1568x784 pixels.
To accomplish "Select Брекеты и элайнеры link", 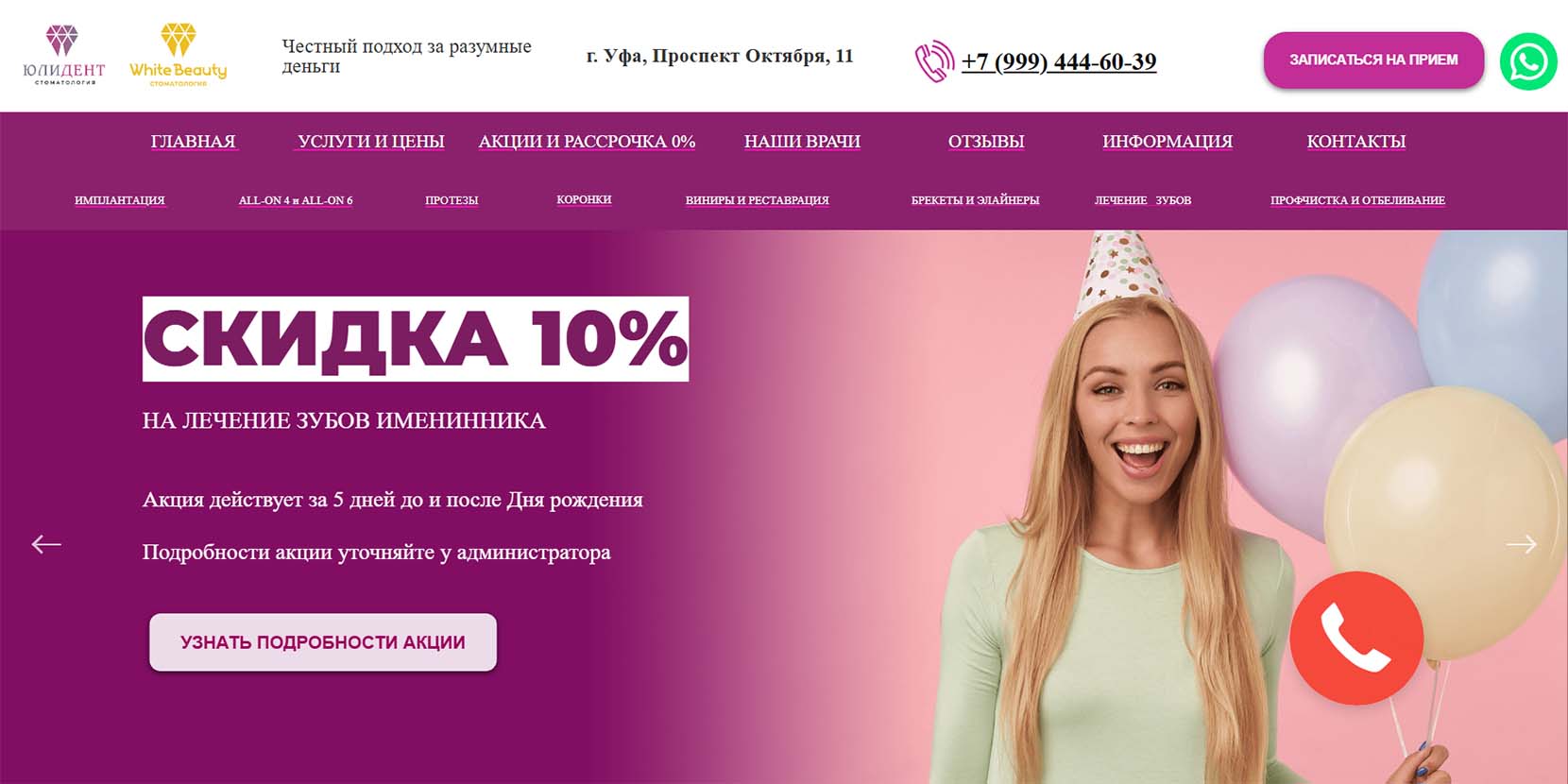I will click(x=975, y=200).
